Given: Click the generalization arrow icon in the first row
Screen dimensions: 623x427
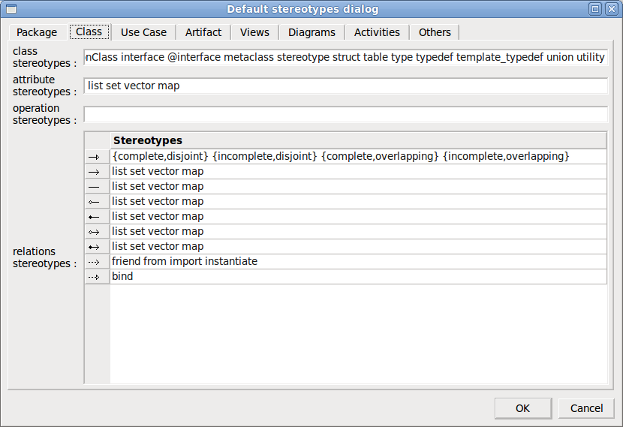Looking at the screenshot, I should (x=97, y=156).
